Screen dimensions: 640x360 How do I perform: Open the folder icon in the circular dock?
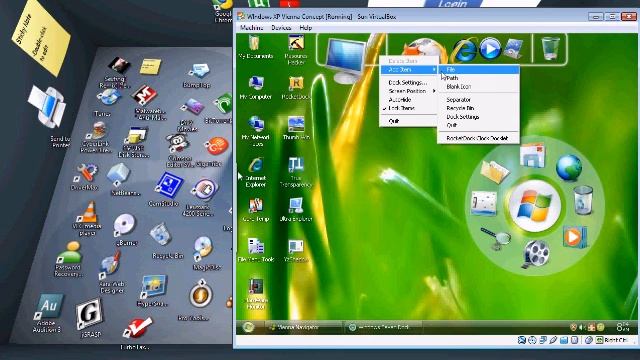coord(494,171)
